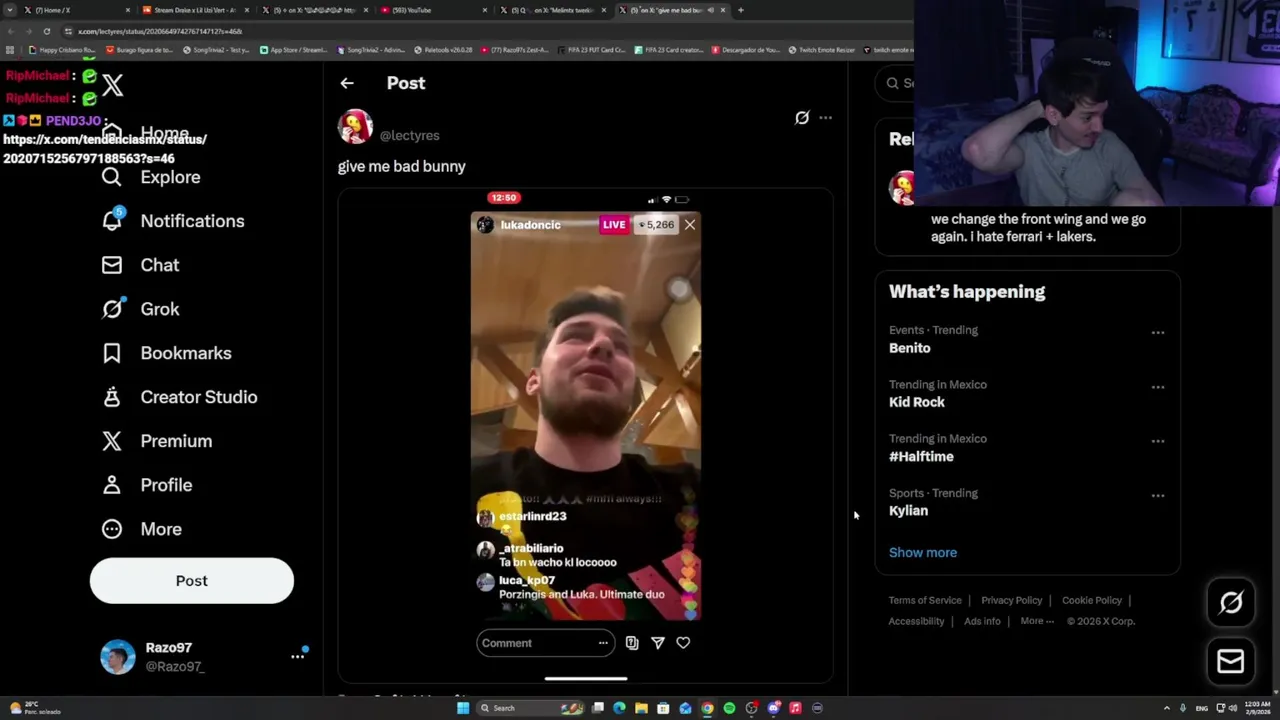The height and width of the screenshot is (720, 1280).
Task: Open Discord from the taskbar
Action: (x=773, y=708)
